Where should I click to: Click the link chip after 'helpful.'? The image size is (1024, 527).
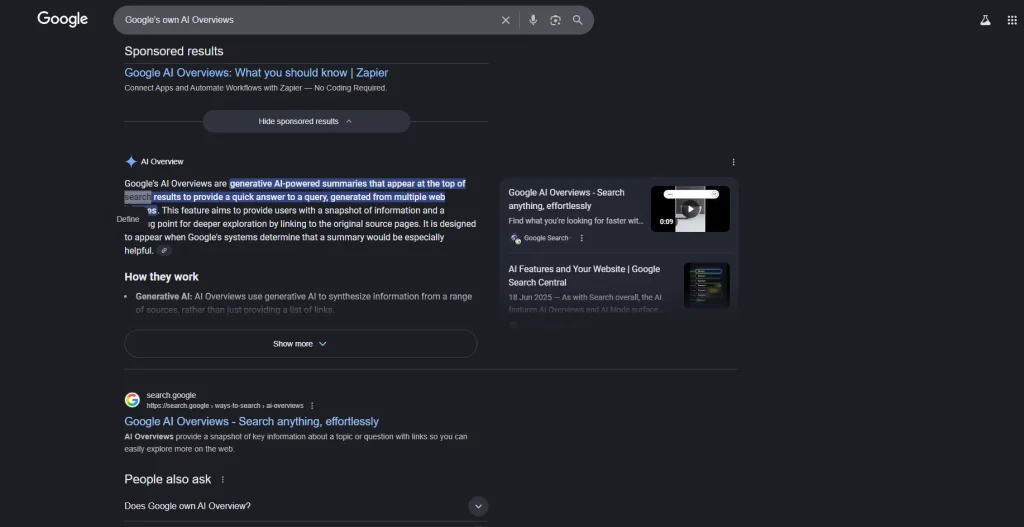tap(164, 251)
